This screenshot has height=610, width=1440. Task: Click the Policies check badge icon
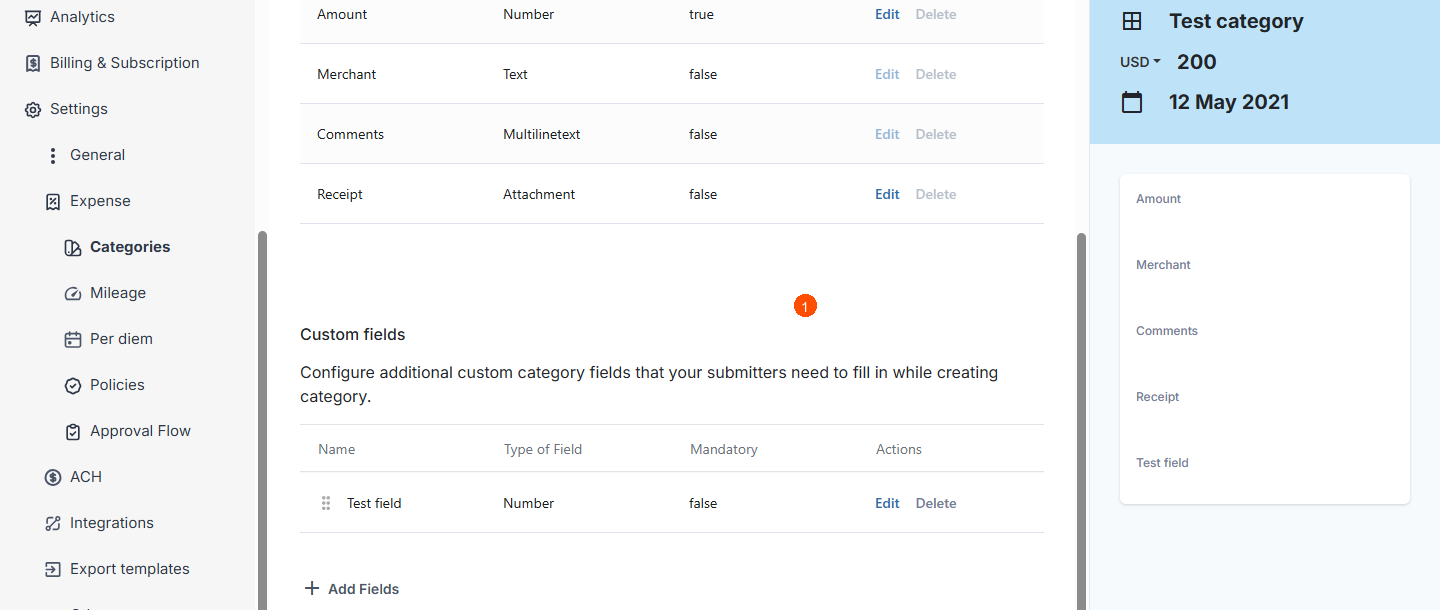point(72,385)
